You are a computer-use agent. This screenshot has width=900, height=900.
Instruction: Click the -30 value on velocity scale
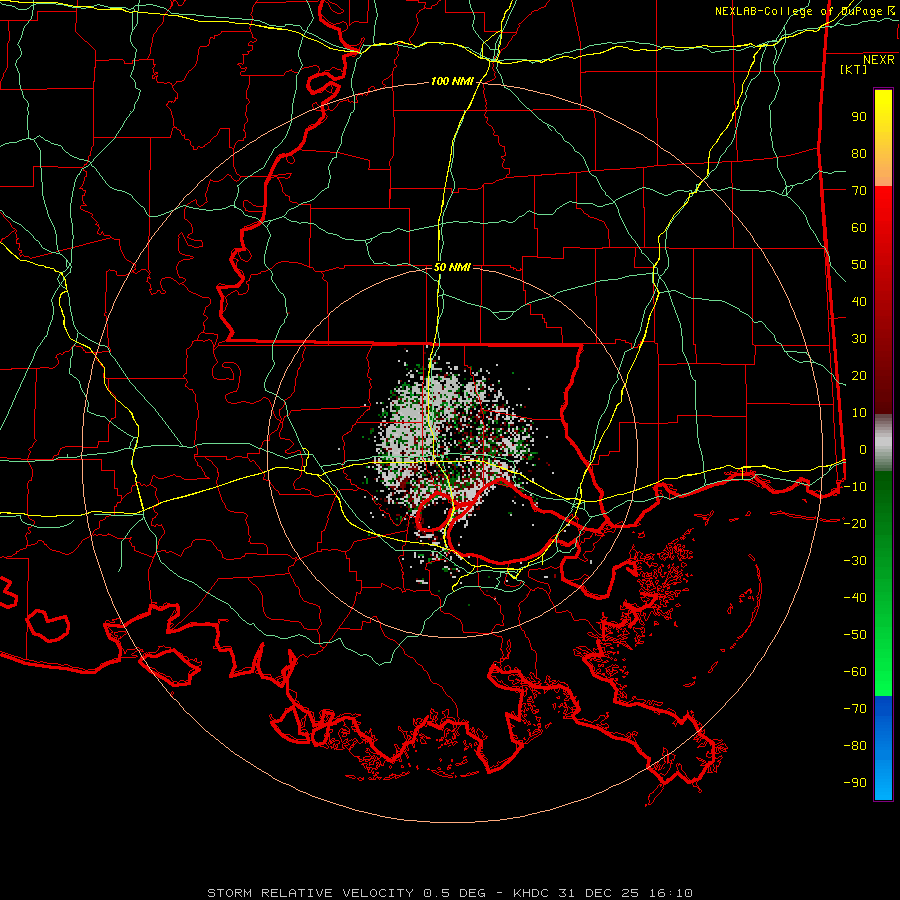click(855, 561)
